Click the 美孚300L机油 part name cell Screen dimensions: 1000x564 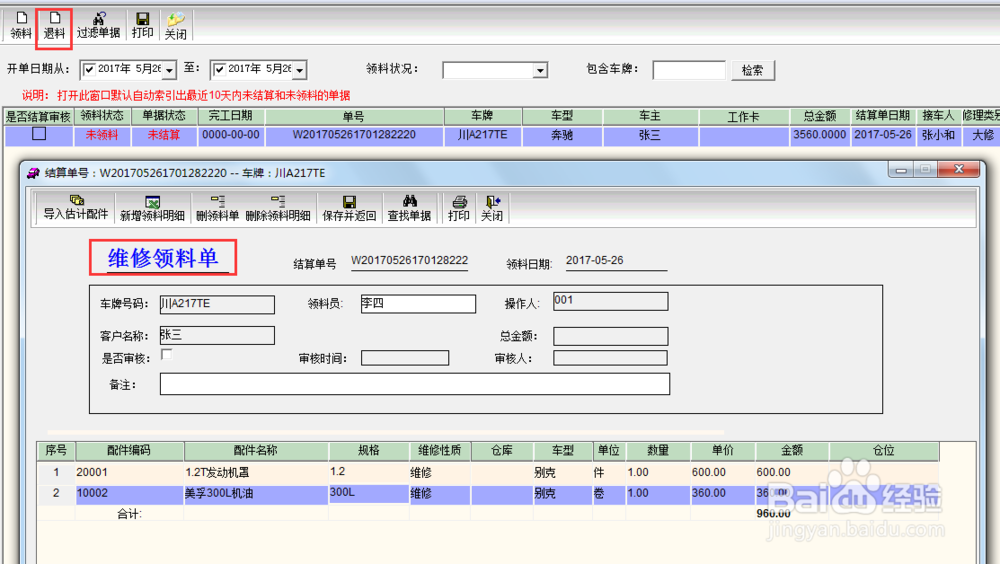(x=256, y=493)
